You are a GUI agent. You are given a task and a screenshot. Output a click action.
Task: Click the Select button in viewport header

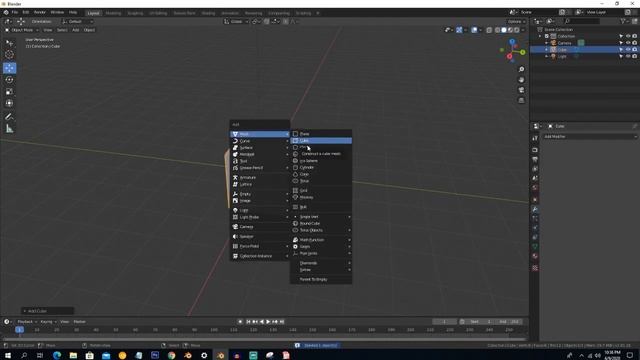point(62,30)
